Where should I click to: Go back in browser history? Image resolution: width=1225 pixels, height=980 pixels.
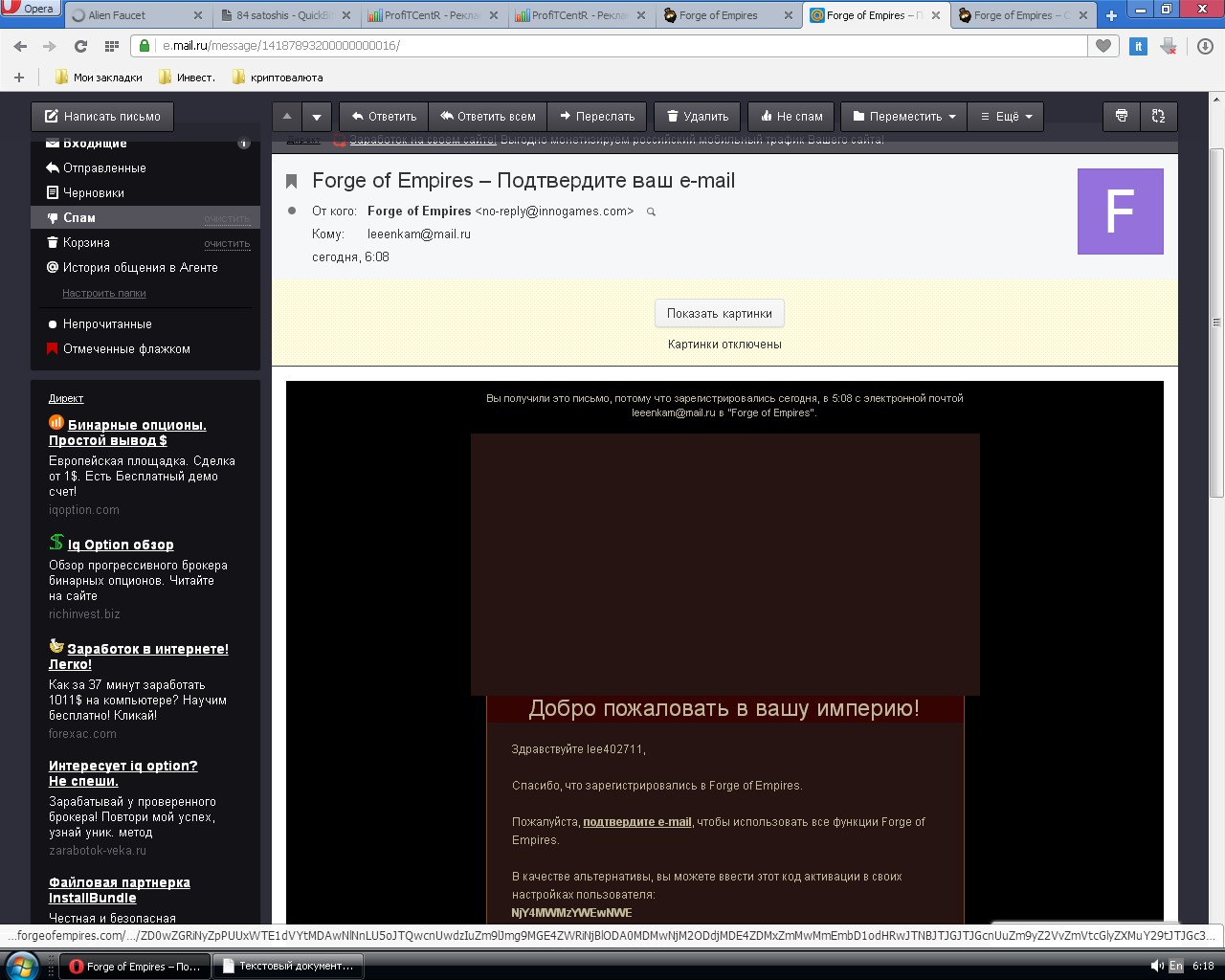(20, 46)
